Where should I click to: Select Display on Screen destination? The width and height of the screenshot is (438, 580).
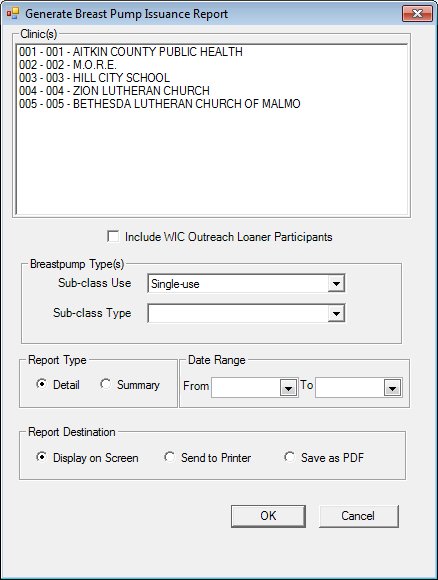(x=41, y=458)
